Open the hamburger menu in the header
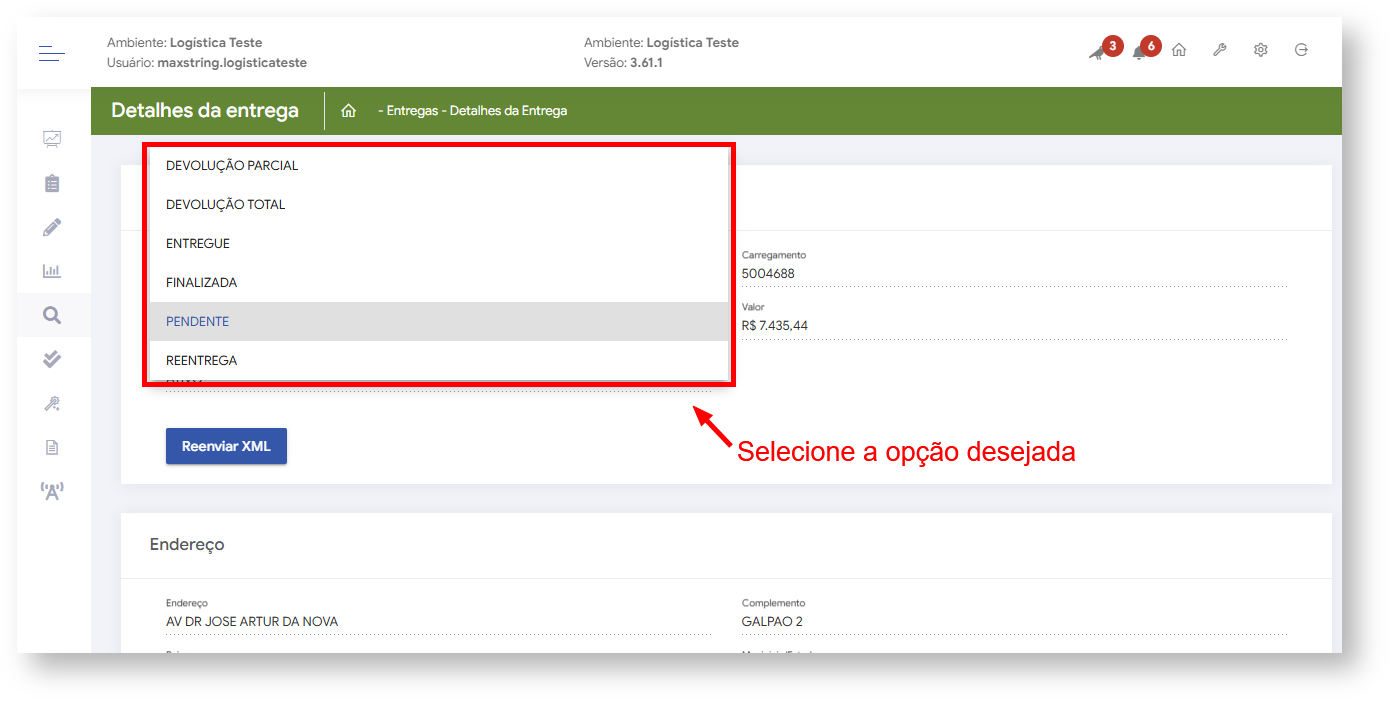 [x=52, y=53]
